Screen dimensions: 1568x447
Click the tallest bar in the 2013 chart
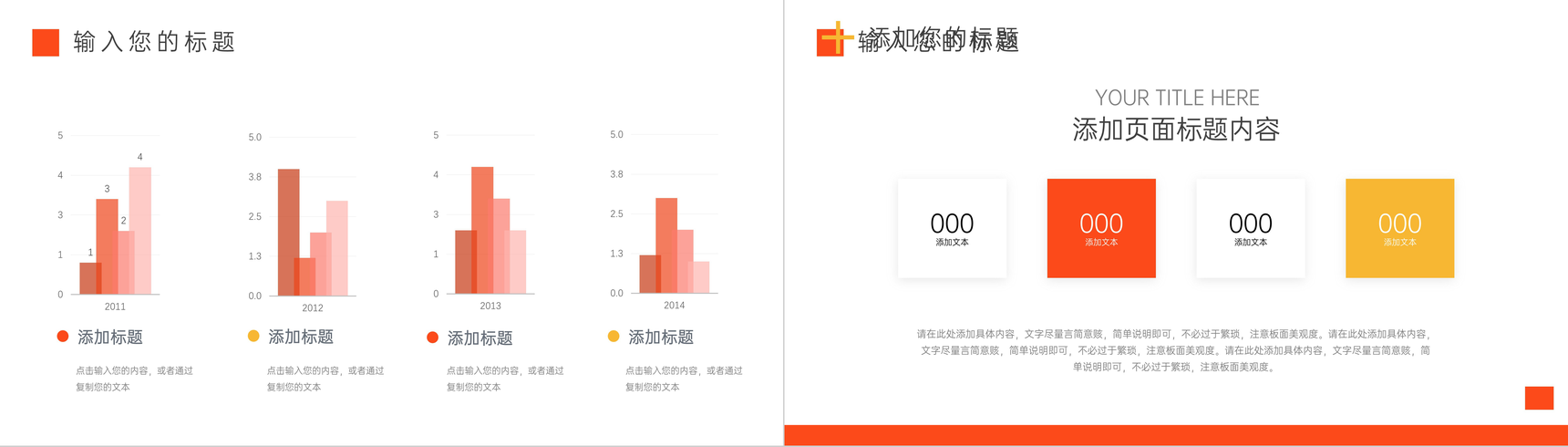482,230
